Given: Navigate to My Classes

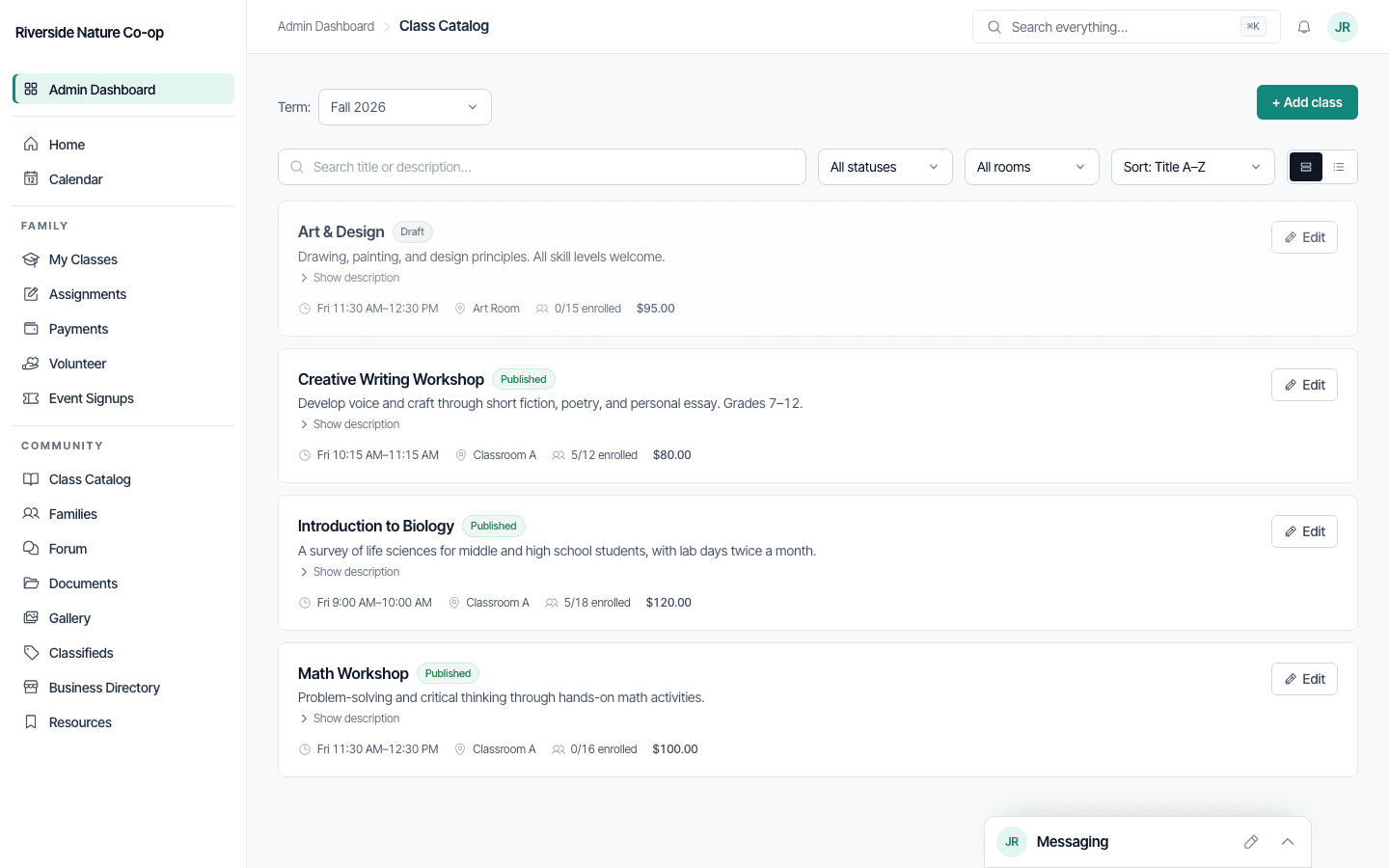Looking at the screenshot, I should (x=123, y=259).
